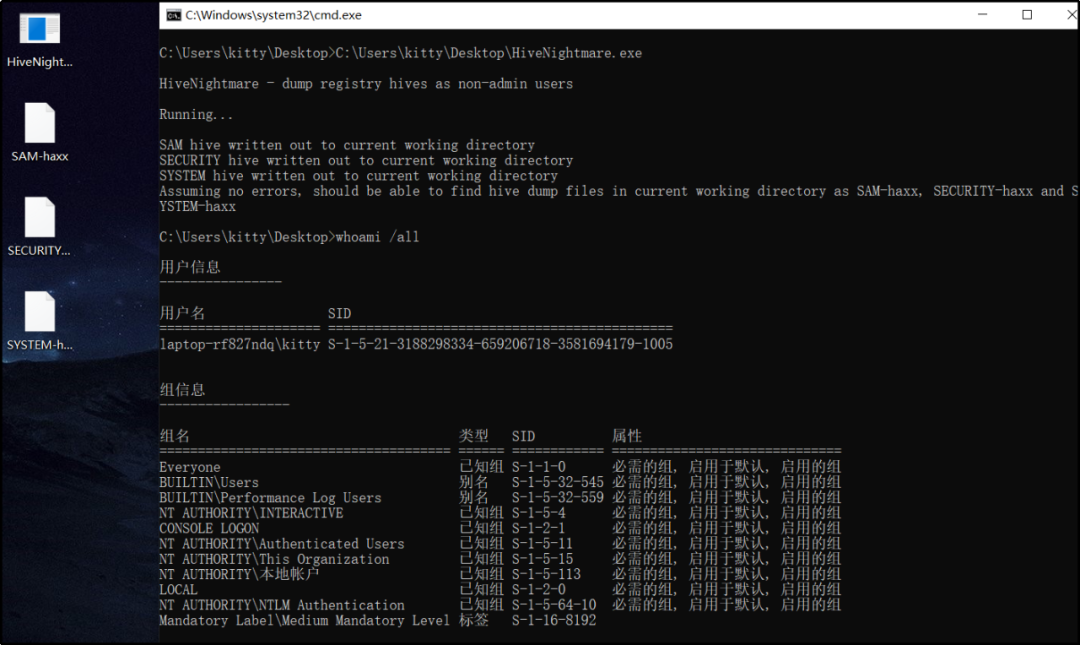The image size is (1080, 645).
Task: Click the 'SAM hive written out' line
Action: [x=347, y=145]
